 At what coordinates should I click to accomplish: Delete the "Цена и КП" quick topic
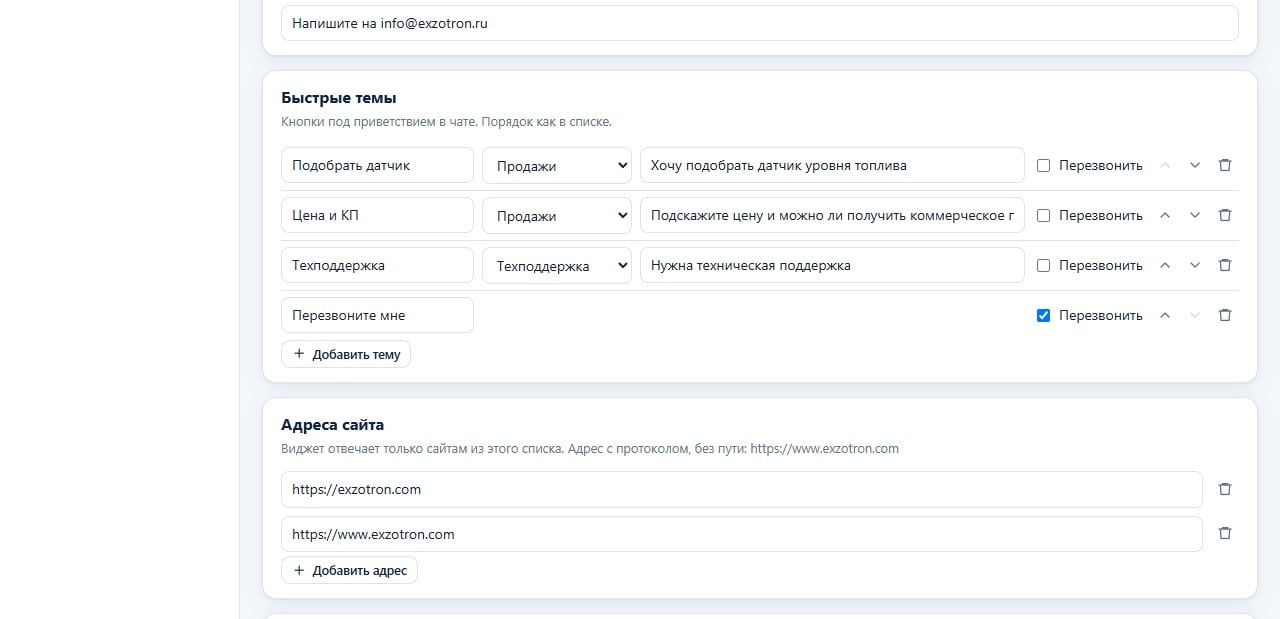pyautogui.click(x=1225, y=215)
